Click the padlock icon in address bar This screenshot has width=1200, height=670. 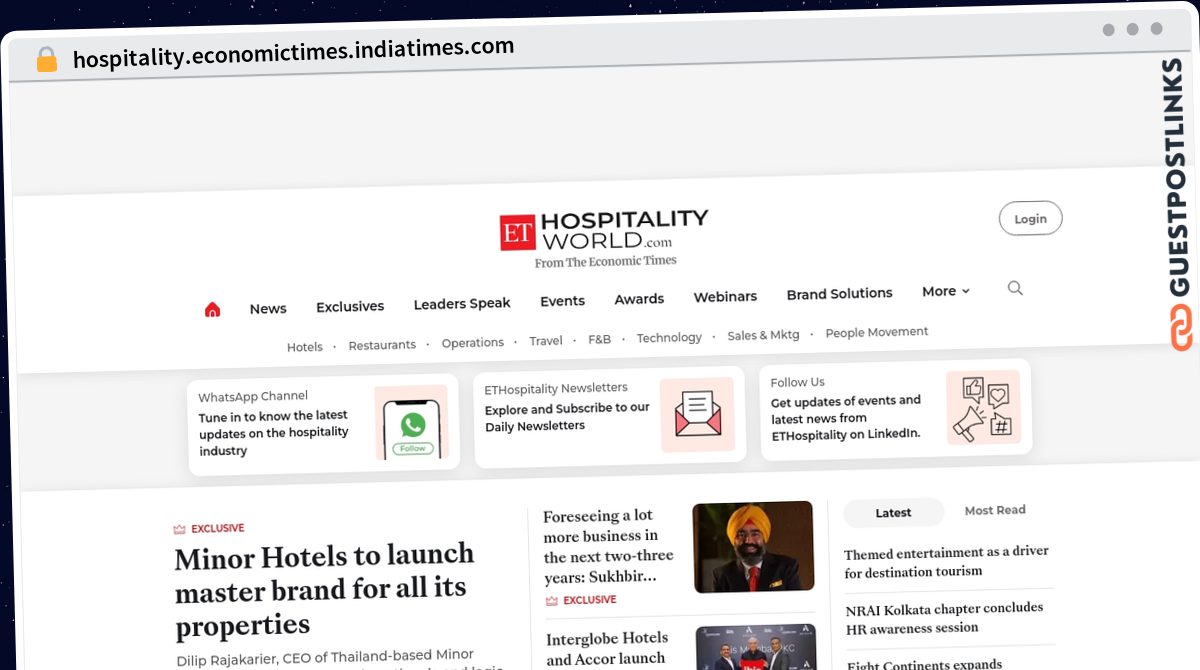(47, 60)
